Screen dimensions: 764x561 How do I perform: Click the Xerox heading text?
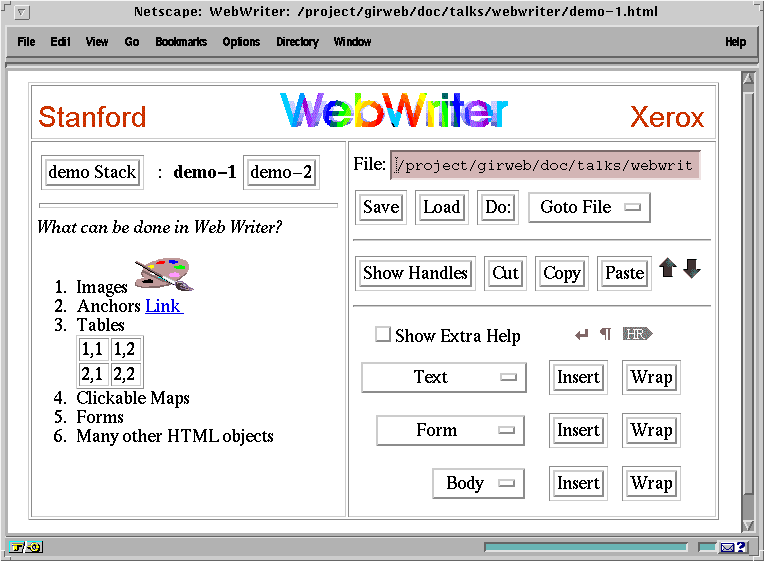pos(667,117)
